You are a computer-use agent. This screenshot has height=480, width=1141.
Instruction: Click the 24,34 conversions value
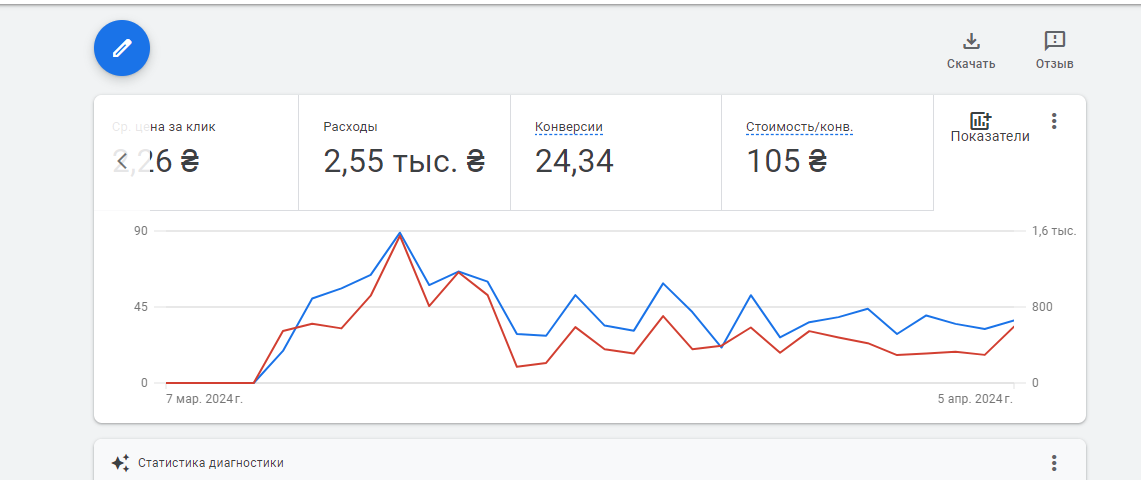[574, 161]
